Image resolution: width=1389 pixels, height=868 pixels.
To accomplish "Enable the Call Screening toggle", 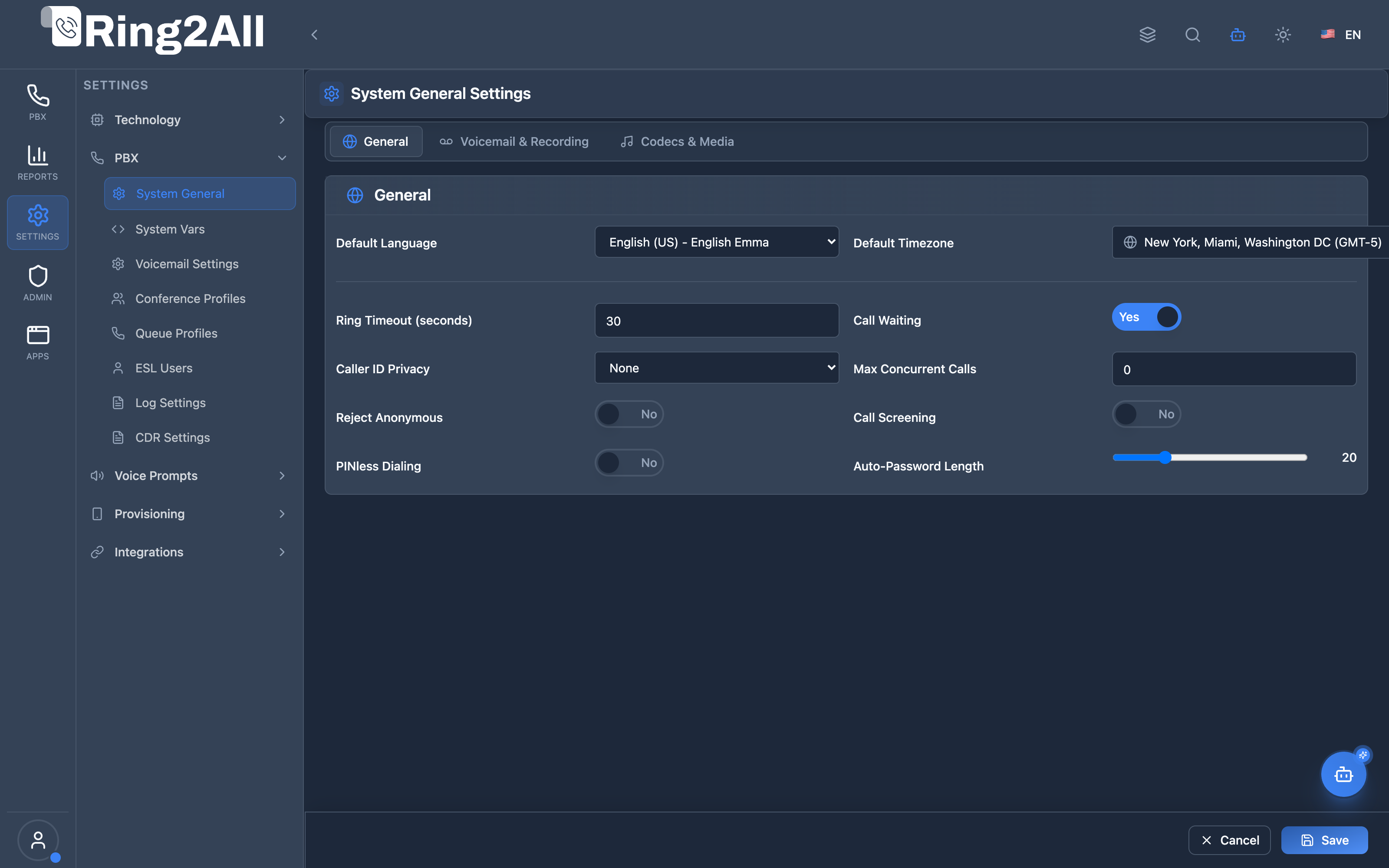I will tap(1146, 414).
